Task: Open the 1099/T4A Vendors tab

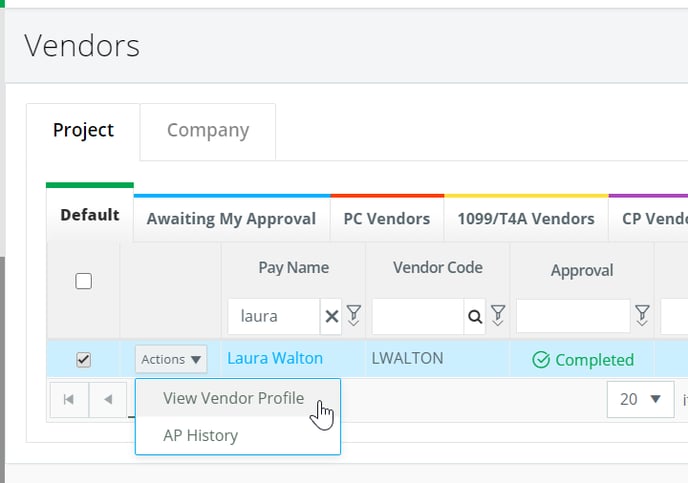Action: pos(526,218)
